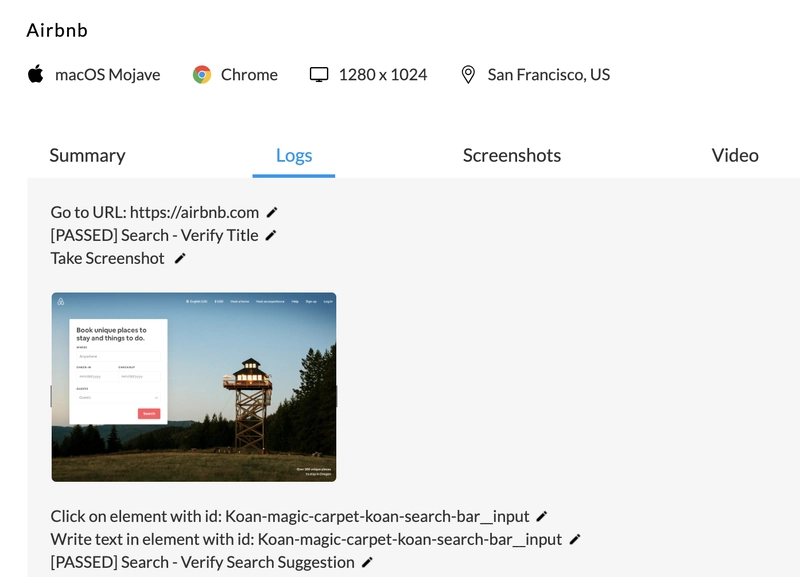Edit the Take Screenshot step
Screen dimensions: 800x577
(x=180, y=259)
